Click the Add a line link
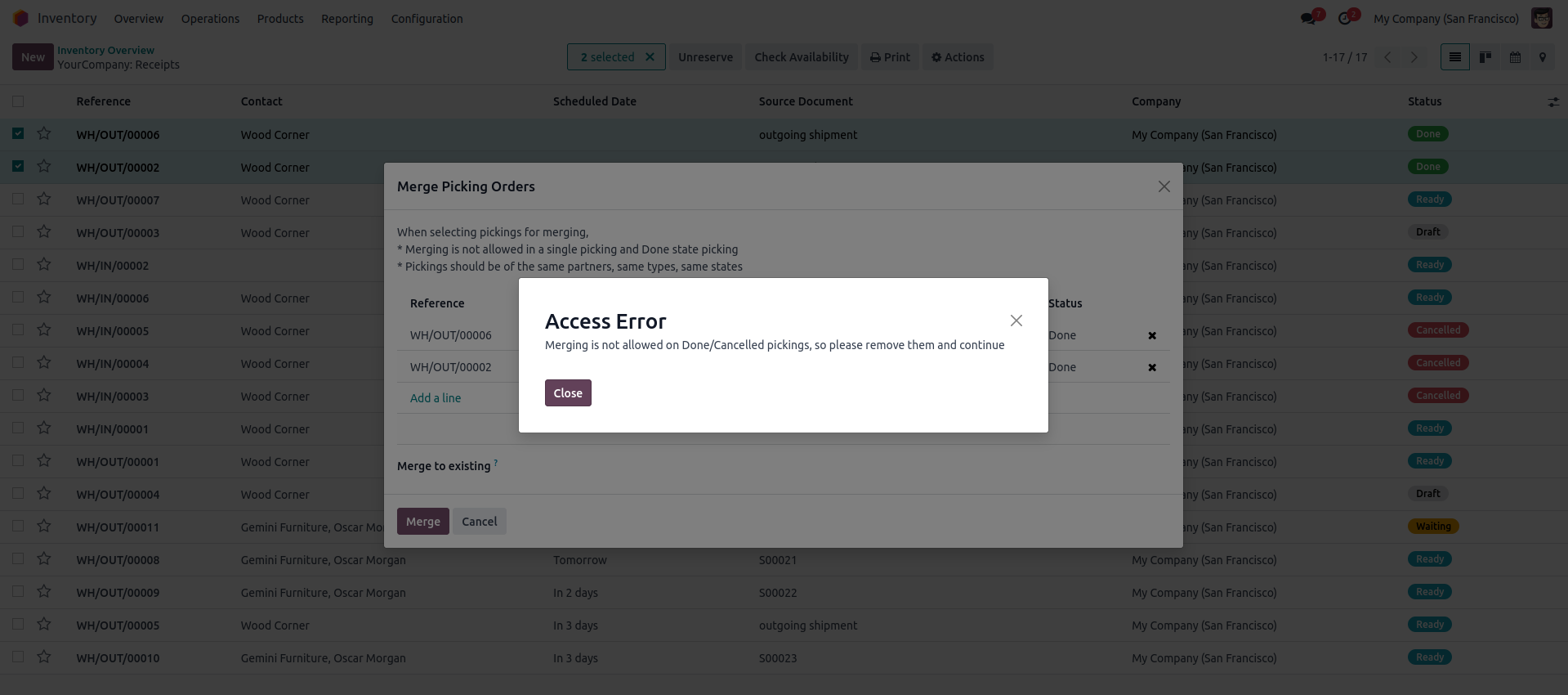1568x695 pixels. [436, 398]
